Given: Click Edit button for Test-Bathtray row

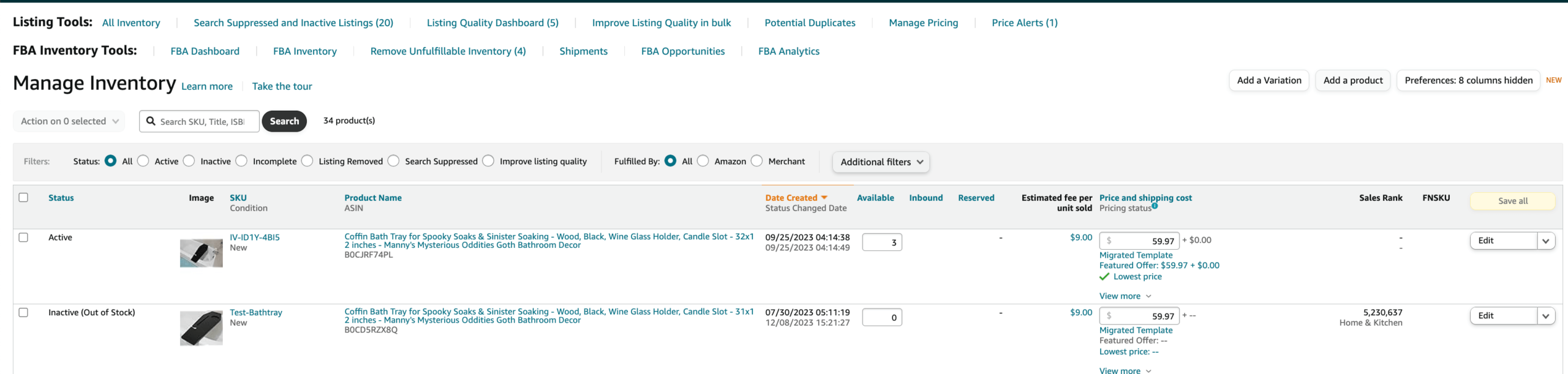Looking at the screenshot, I should [1504, 316].
